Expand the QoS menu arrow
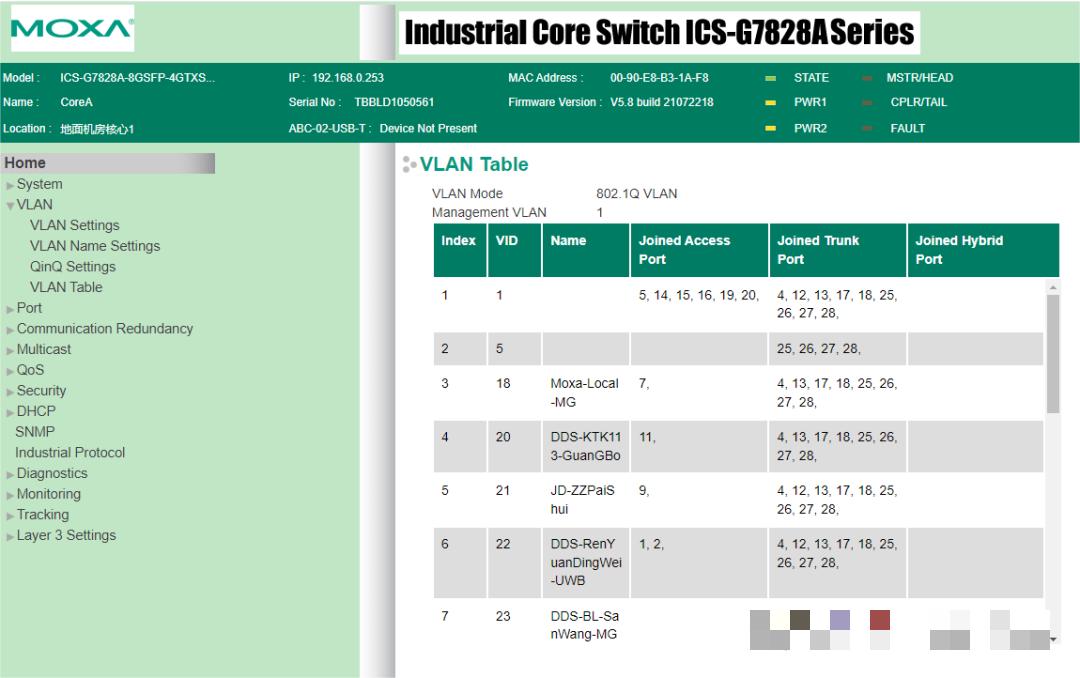Screen dimensions: 1080x678 (10, 371)
